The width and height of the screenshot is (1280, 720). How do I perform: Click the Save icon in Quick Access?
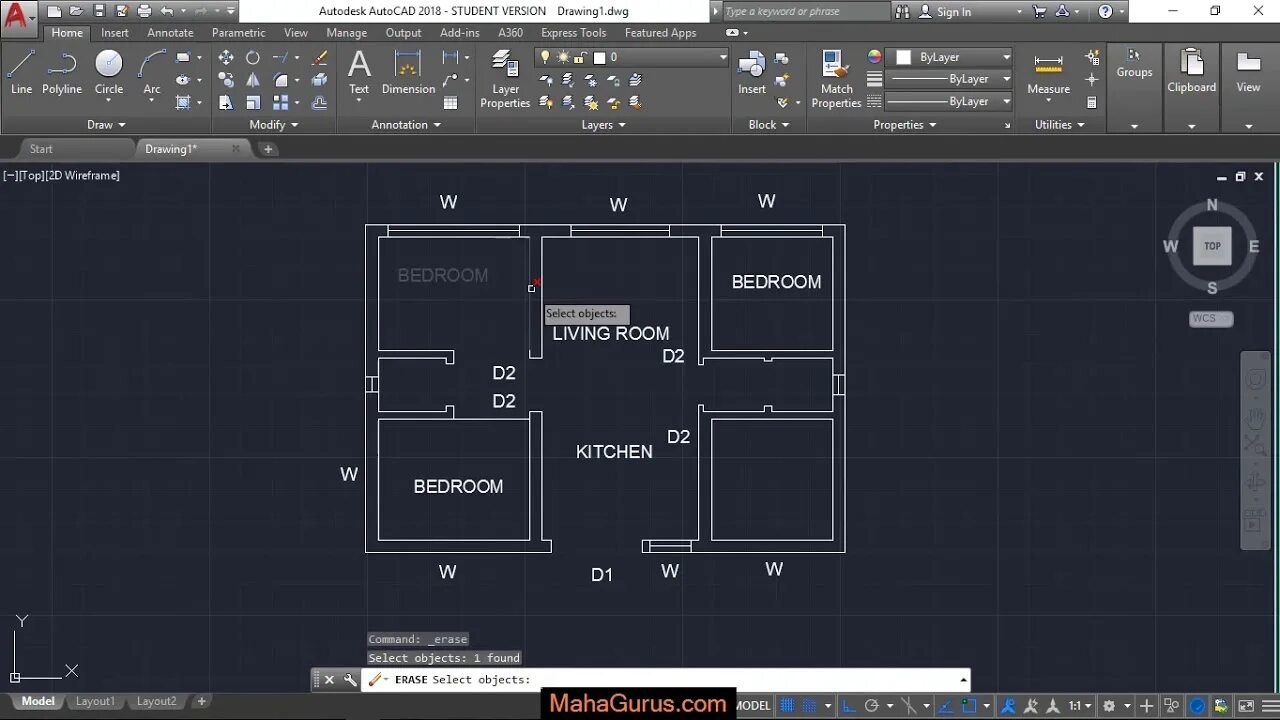(x=99, y=11)
